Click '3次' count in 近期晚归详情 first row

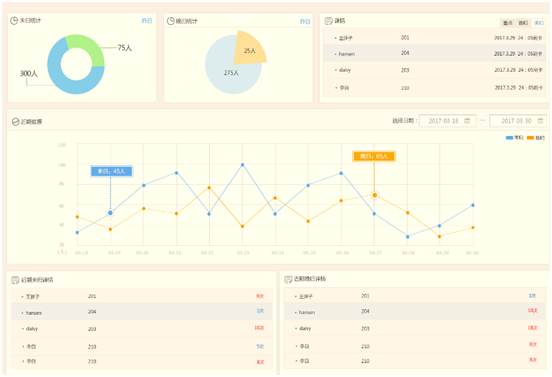point(532,296)
